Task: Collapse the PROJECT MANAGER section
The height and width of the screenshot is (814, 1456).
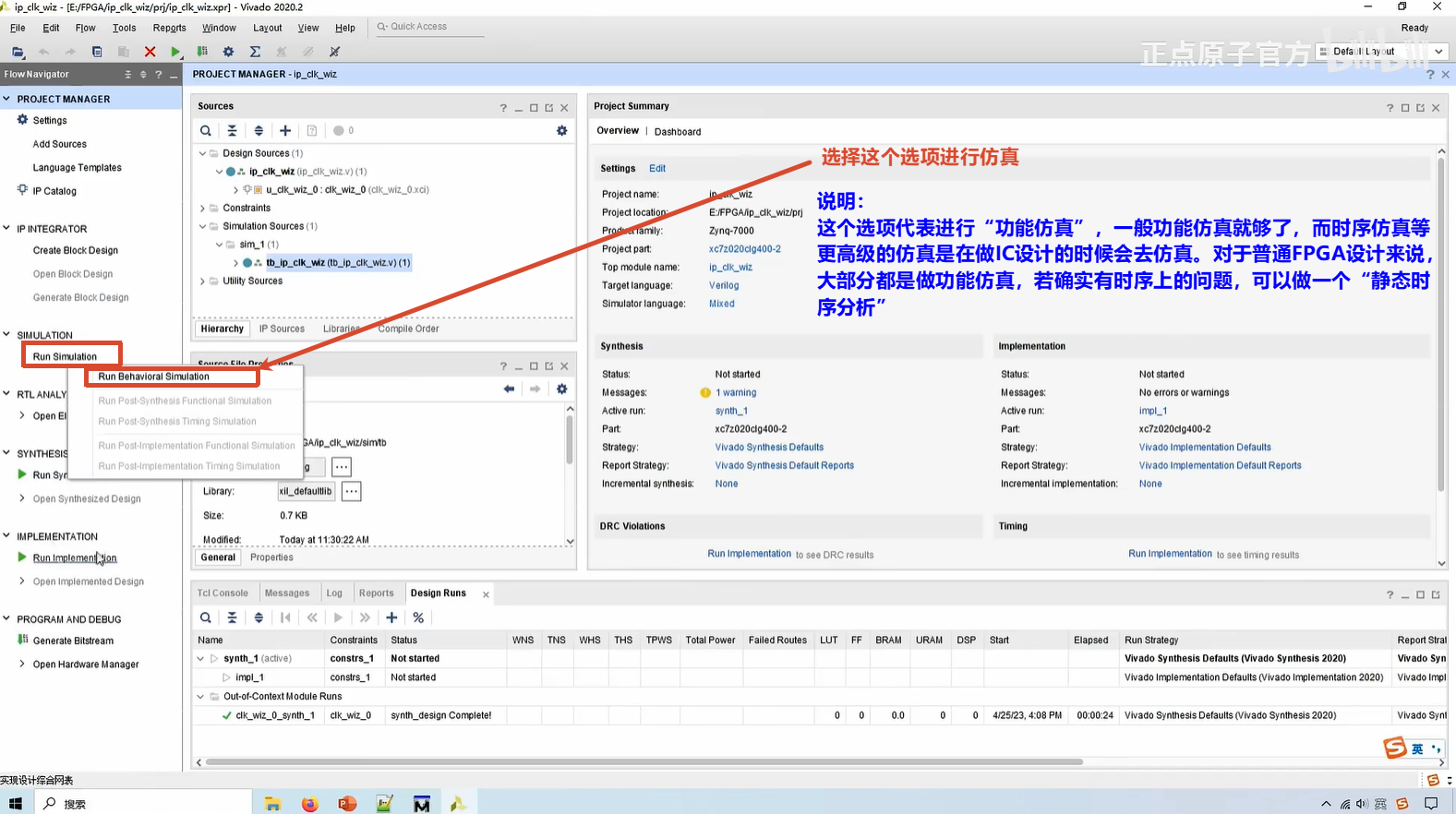Action: pos(6,99)
